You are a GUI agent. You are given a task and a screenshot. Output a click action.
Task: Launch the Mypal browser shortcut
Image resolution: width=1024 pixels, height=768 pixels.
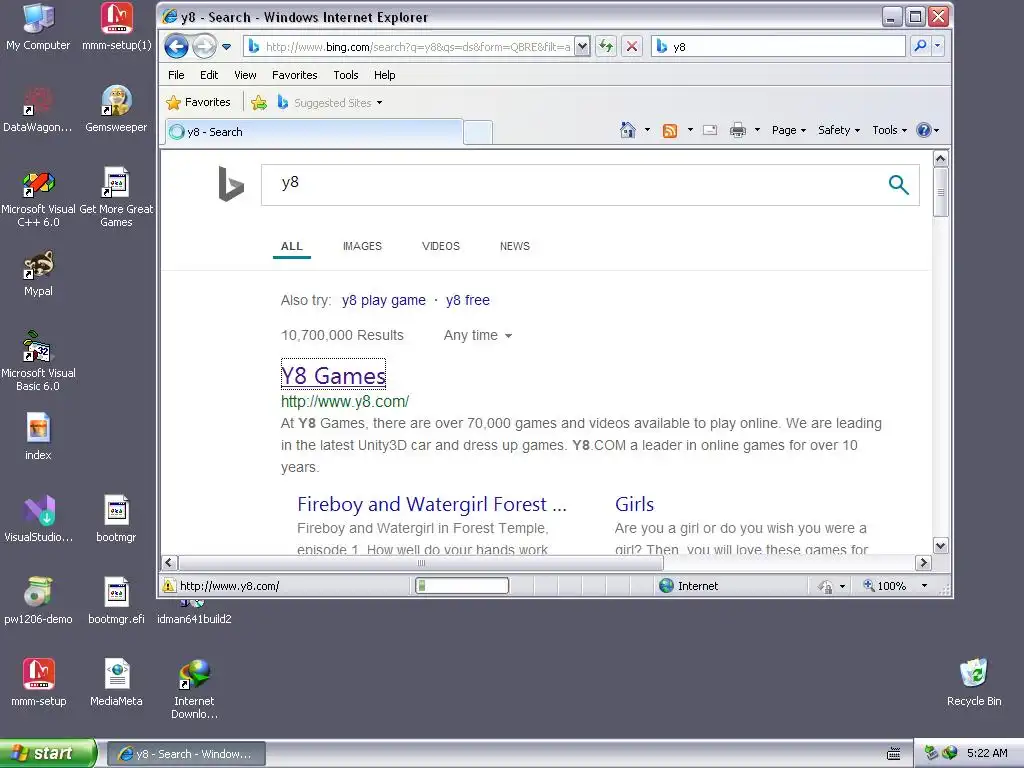(x=39, y=273)
